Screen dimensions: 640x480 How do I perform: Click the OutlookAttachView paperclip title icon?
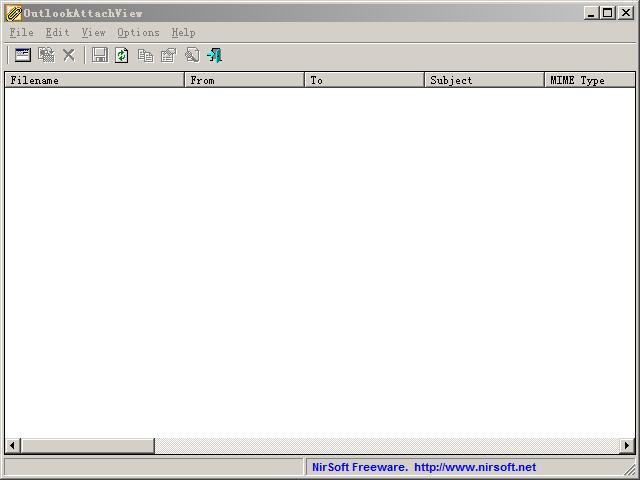[13, 13]
